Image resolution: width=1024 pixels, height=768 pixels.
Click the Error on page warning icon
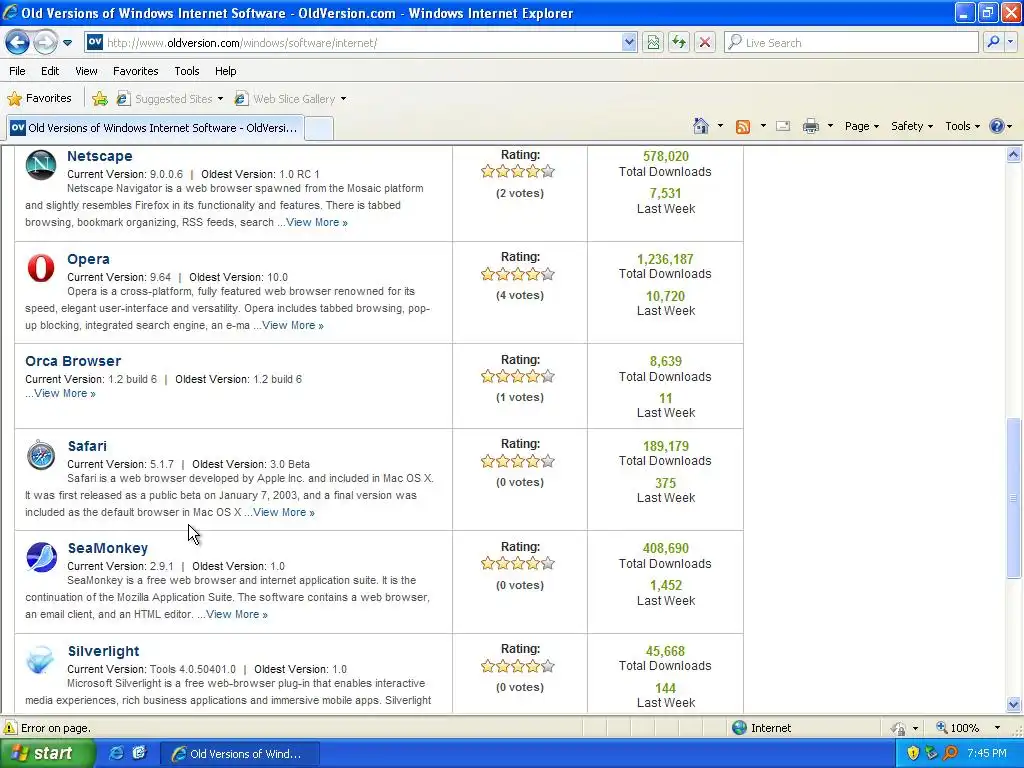point(10,728)
